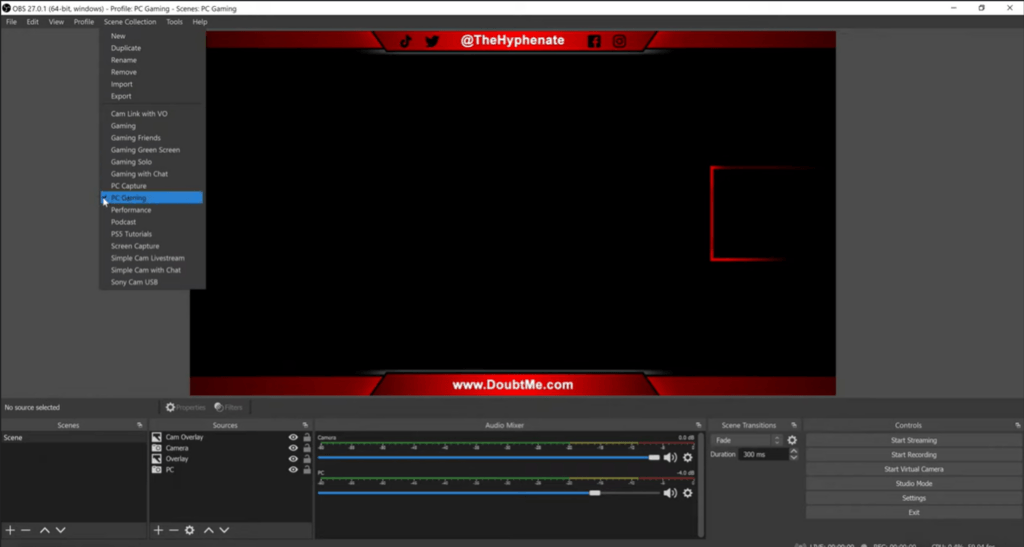
Task: Add a new scene with the plus icon
Action: pos(10,530)
